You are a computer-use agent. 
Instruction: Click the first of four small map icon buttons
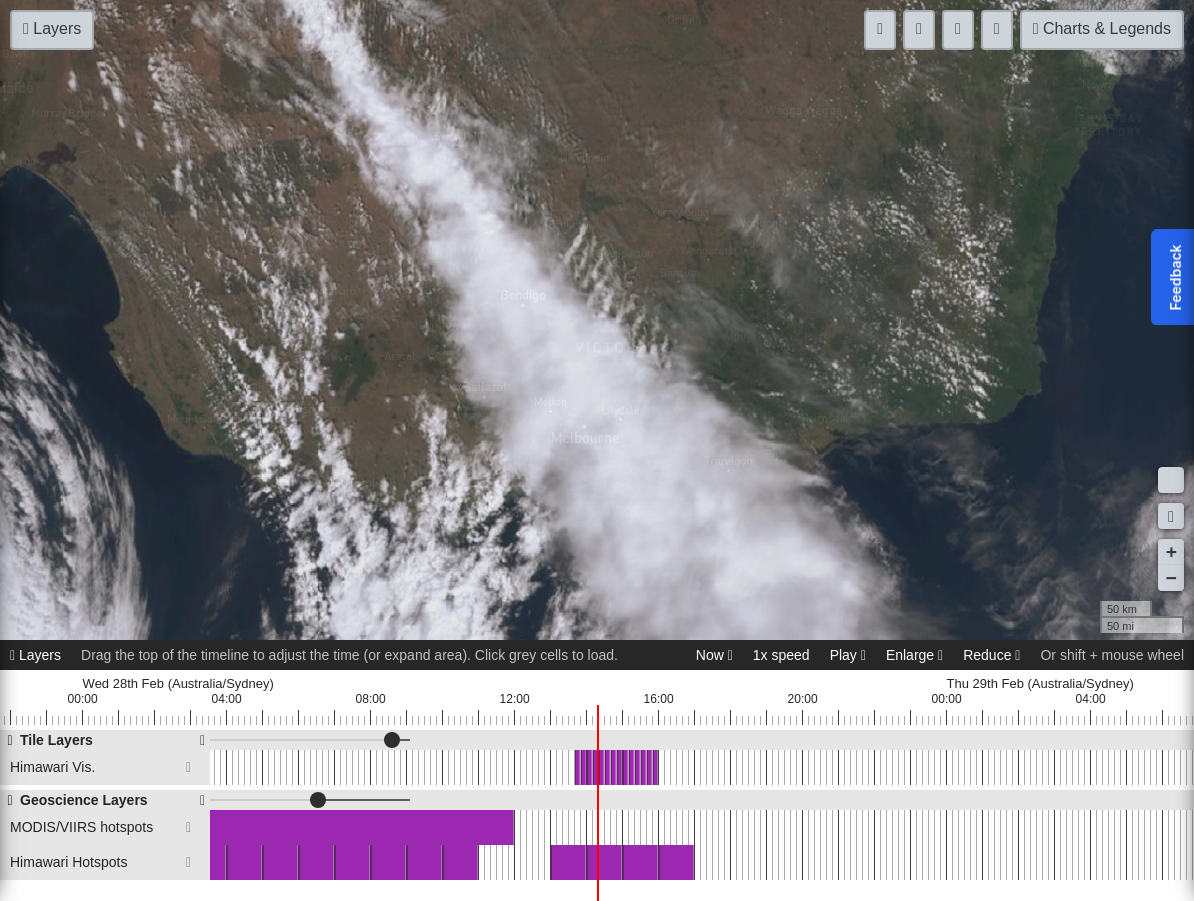tap(880, 30)
